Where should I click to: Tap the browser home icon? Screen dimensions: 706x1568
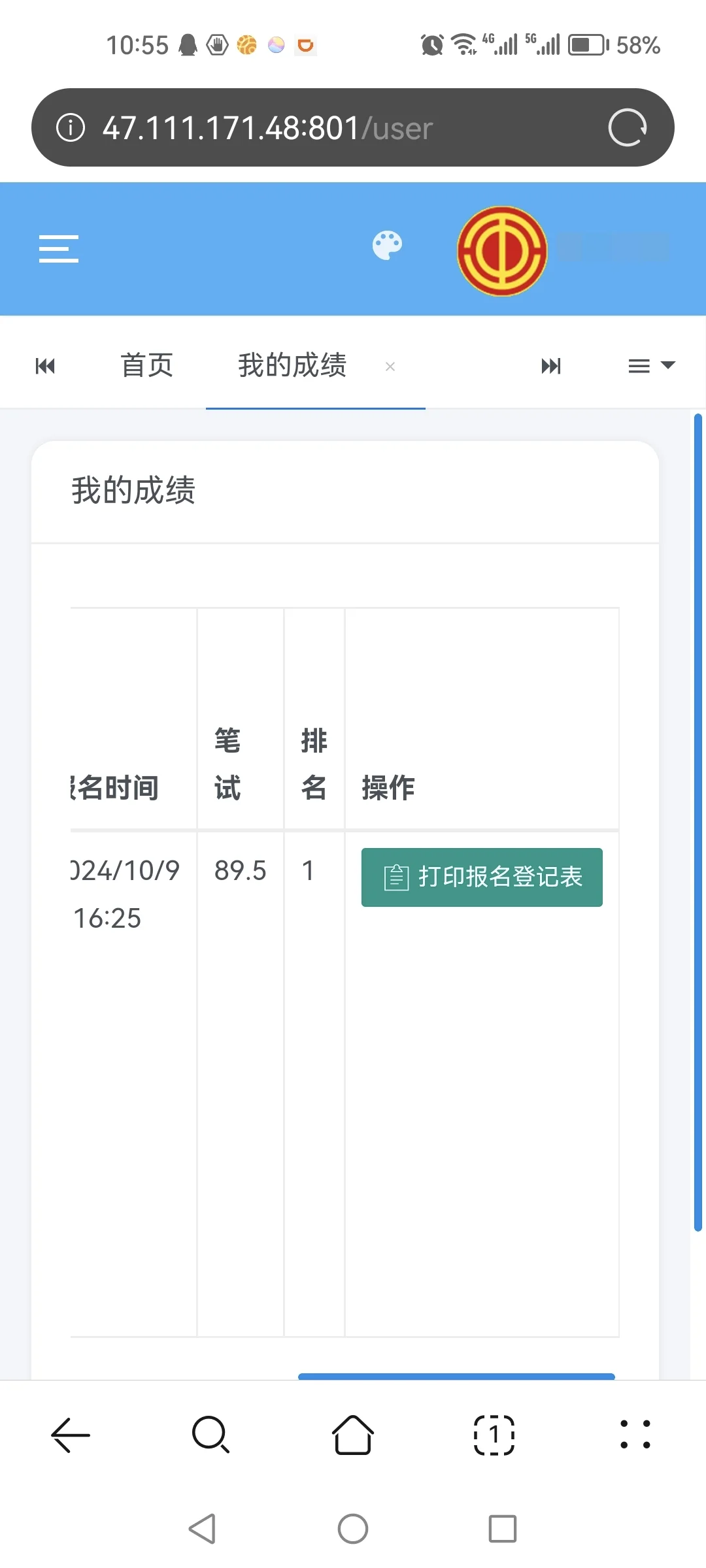353,1435
